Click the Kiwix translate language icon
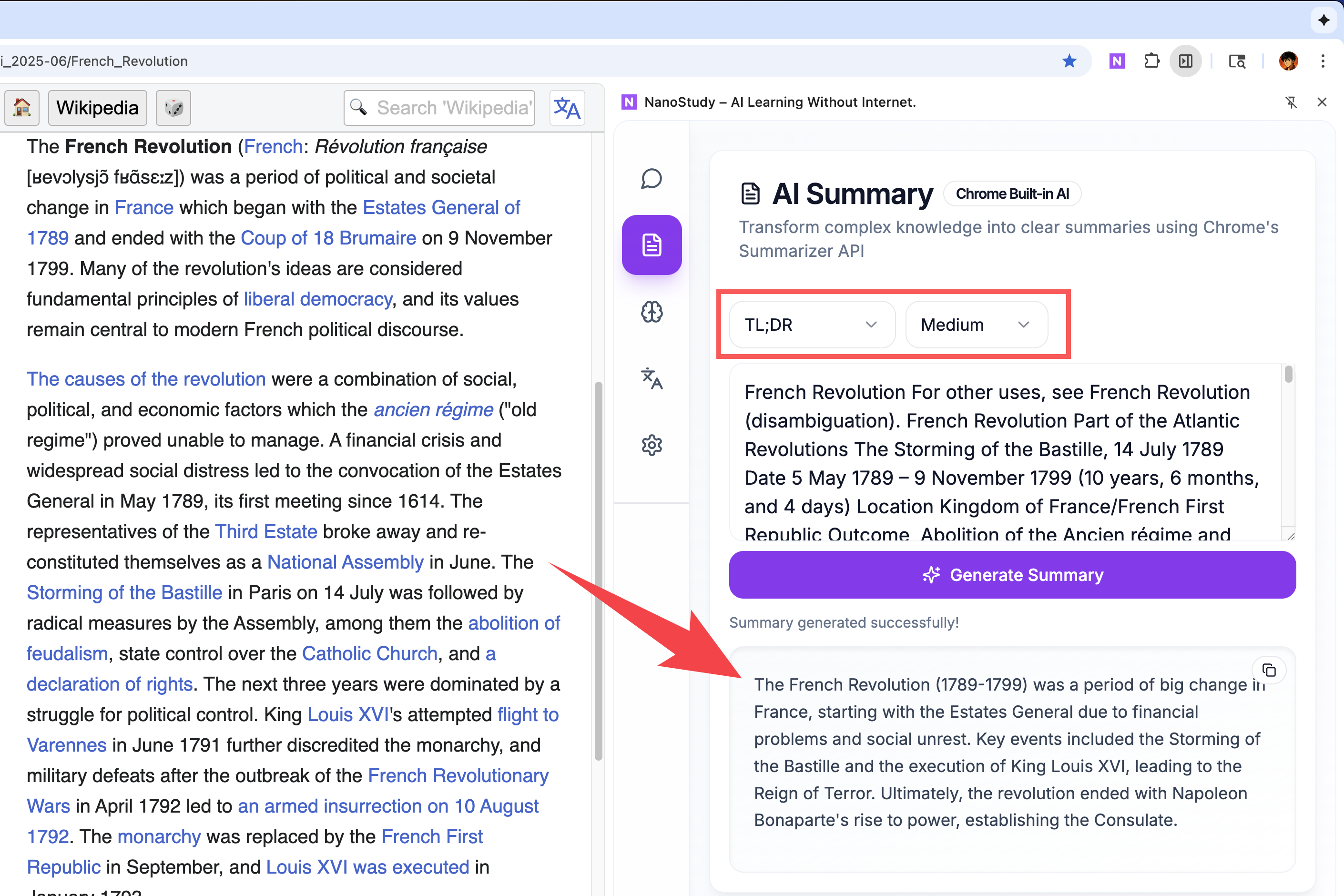 567,107
